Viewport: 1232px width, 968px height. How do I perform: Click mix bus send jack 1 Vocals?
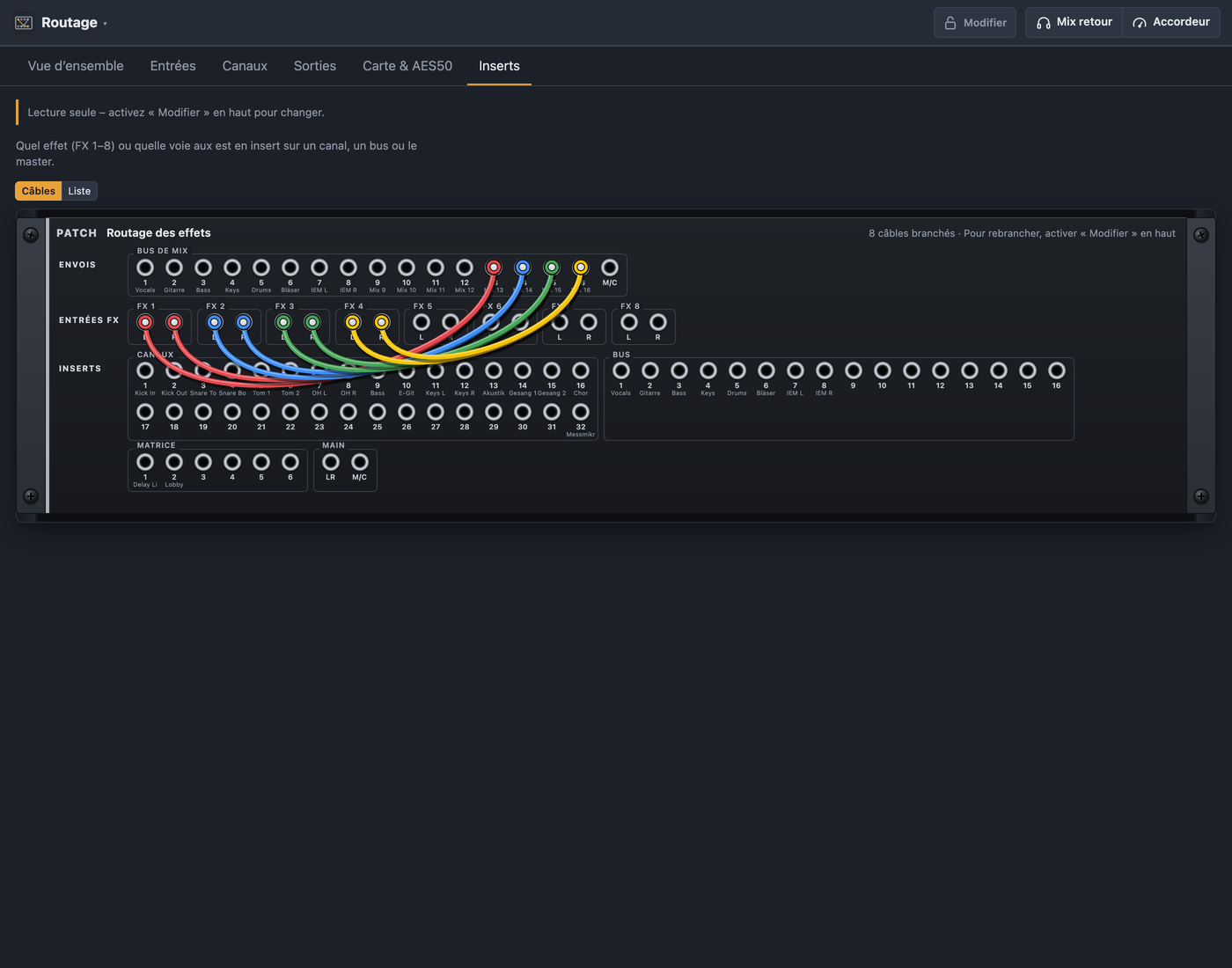coord(145,268)
